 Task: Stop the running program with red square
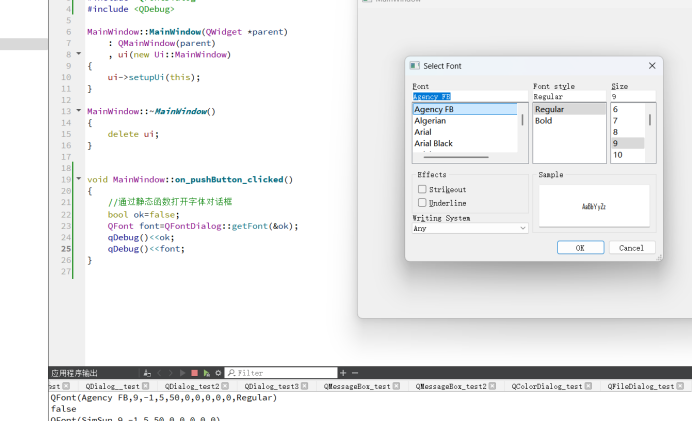tap(194, 373)
